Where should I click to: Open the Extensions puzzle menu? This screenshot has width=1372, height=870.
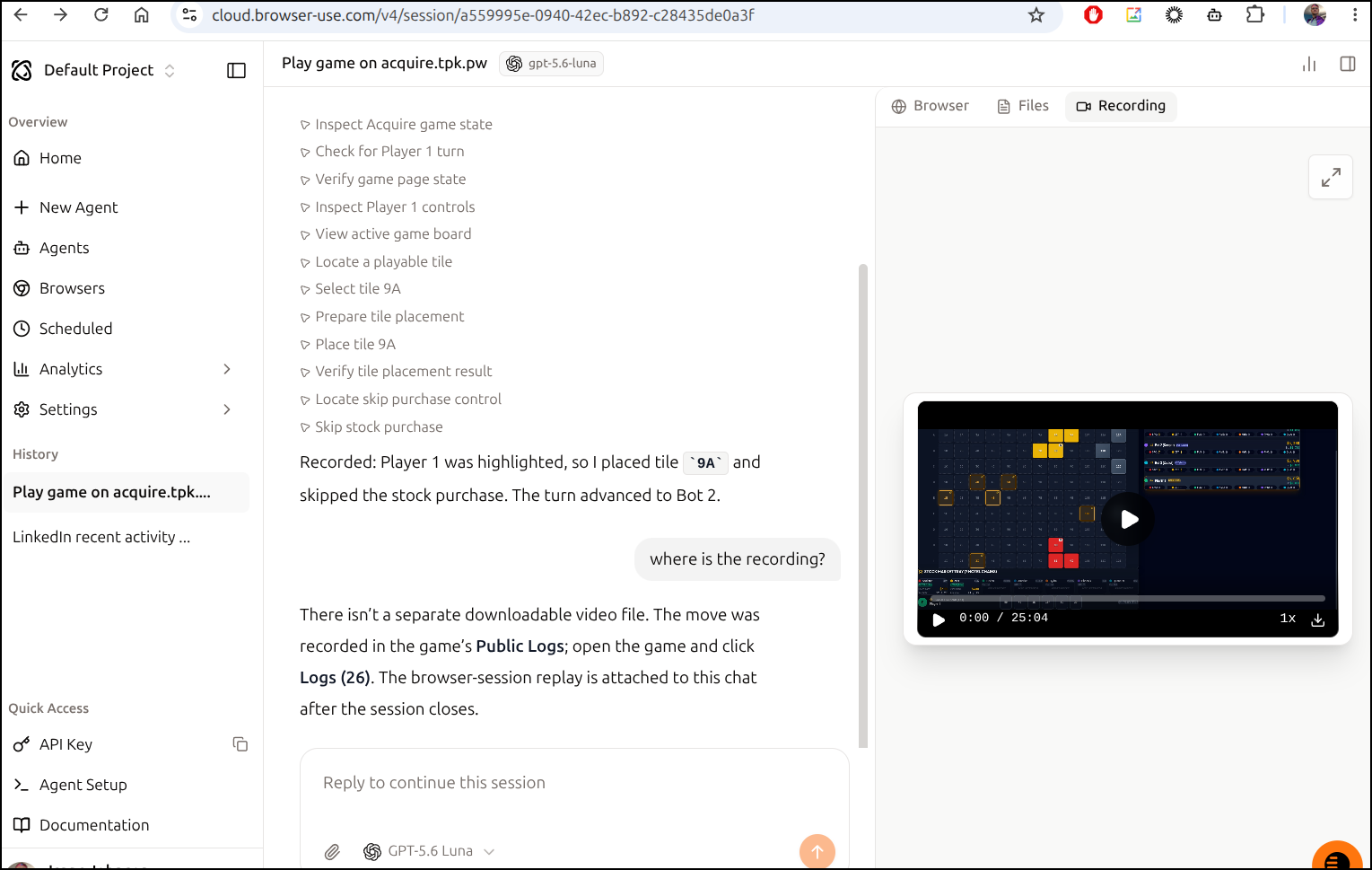[x=1255, y=15]
